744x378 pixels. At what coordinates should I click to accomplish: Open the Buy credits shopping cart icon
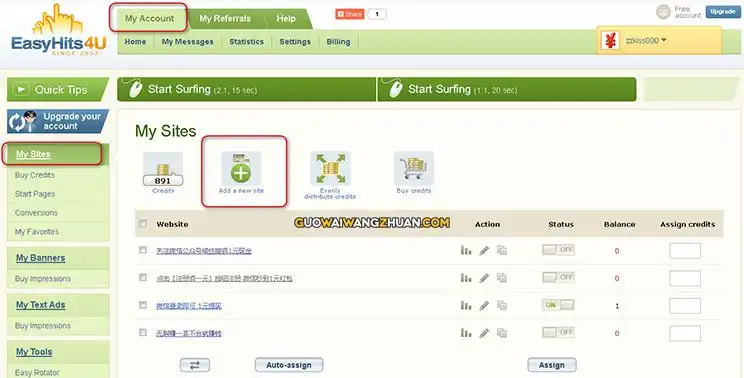[x=414, y=168]
